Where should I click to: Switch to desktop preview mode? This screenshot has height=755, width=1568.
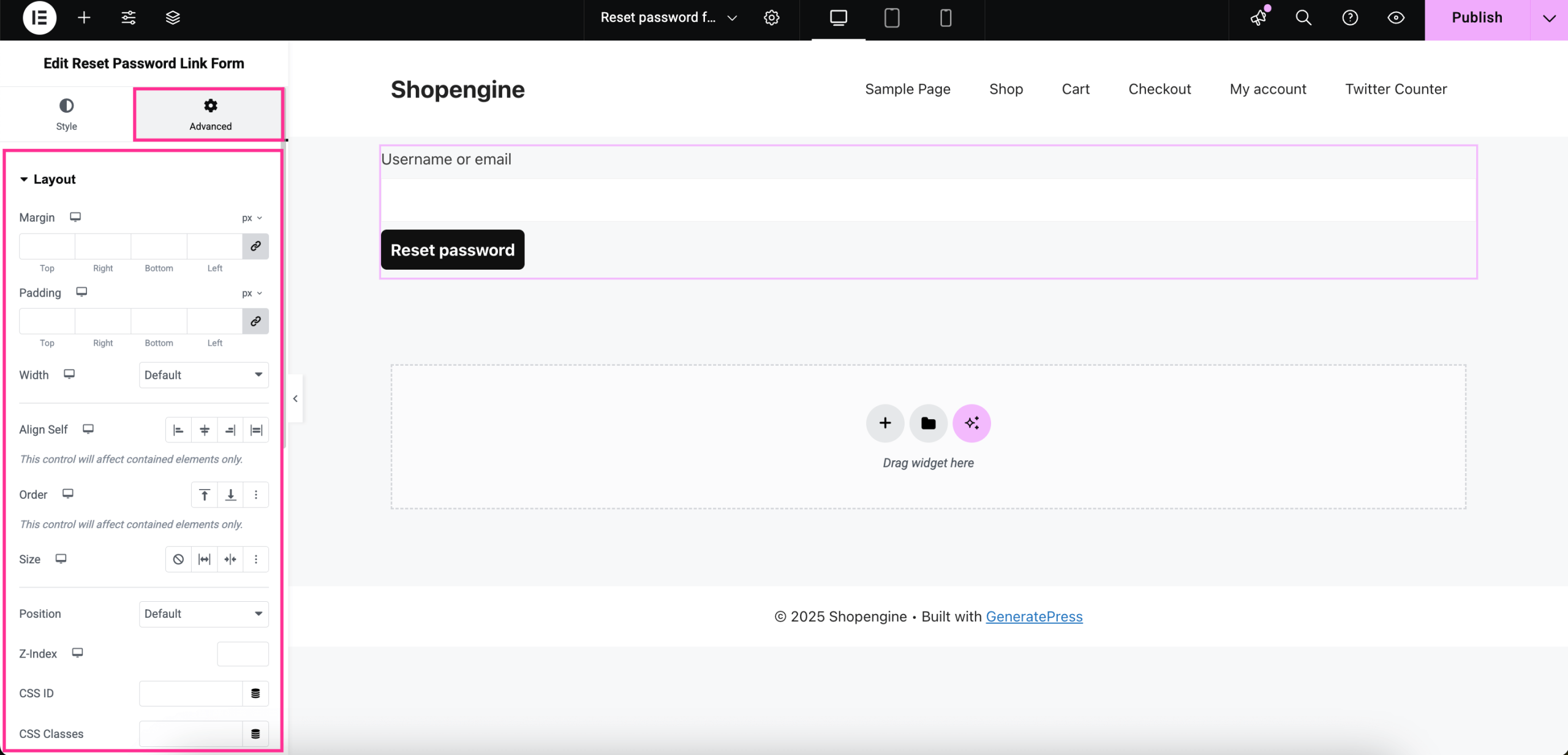pos(839,18)
